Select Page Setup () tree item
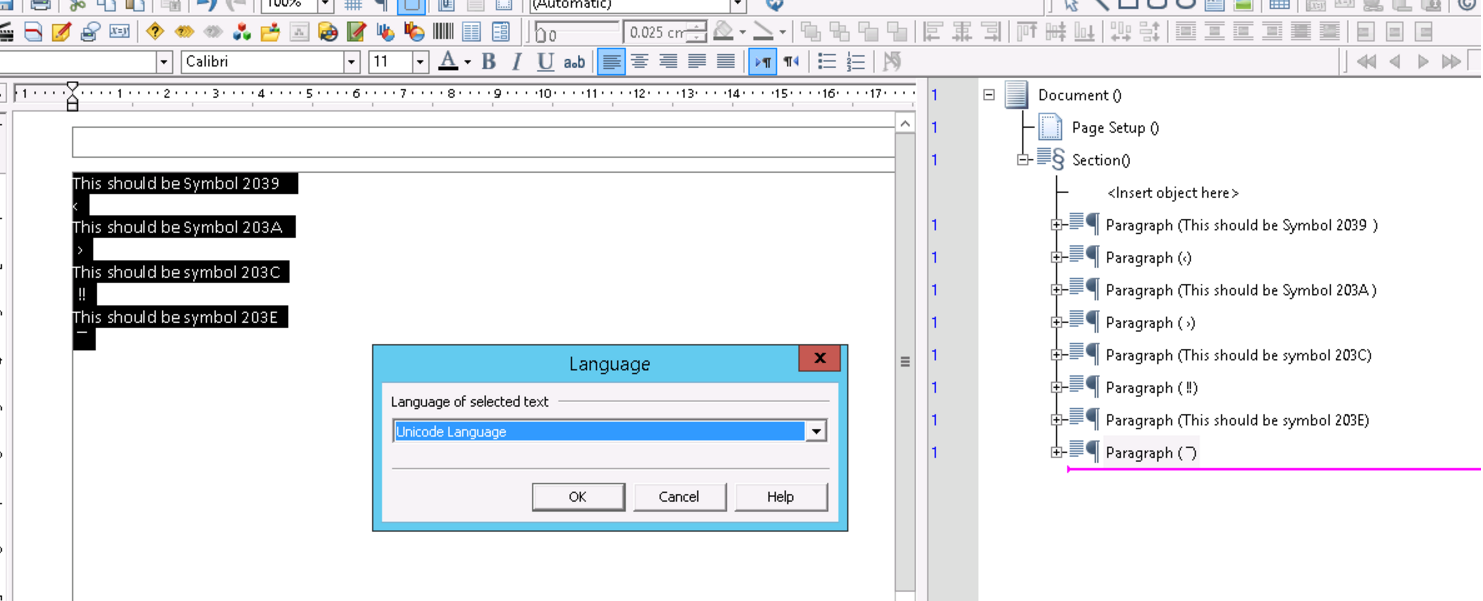The height and width of the screenshot is (601, 1483). click(x=1115, y=127)
